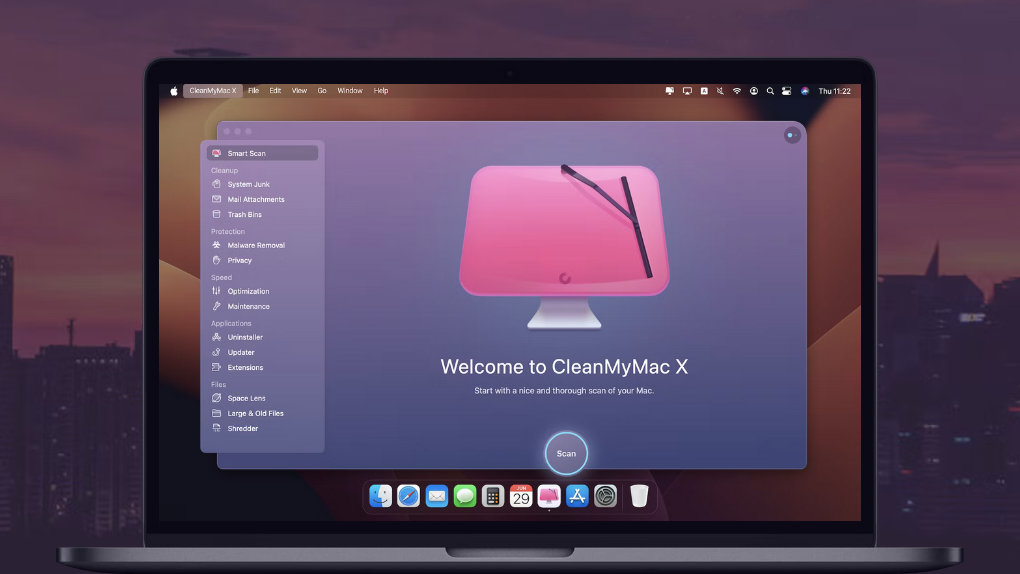Image resolution: width=1020 pixels, height=574 pixels.
Task: Open the Go menu
Action: pos(322,91)
